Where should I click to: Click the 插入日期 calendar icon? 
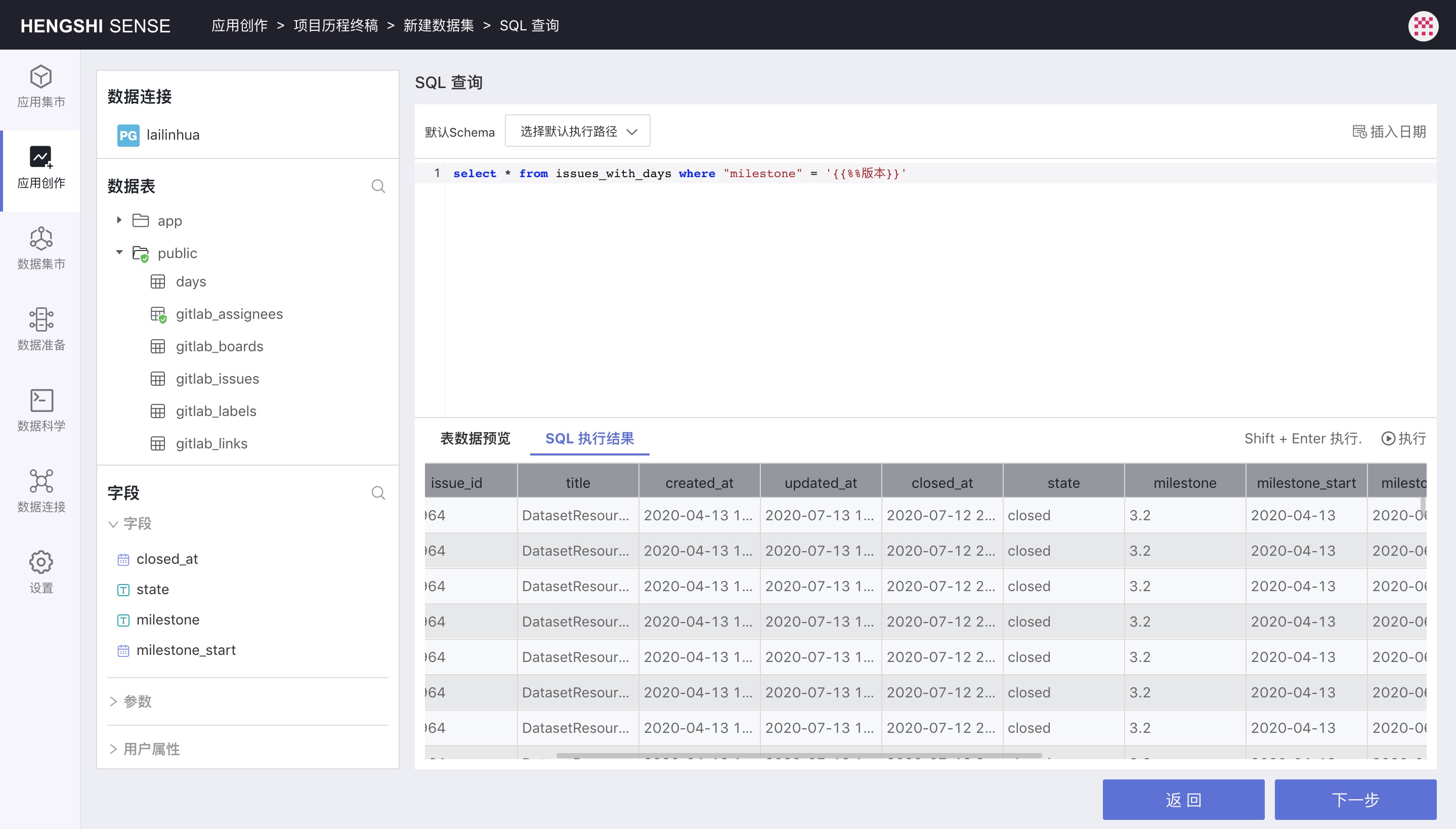coord(1359,132)
